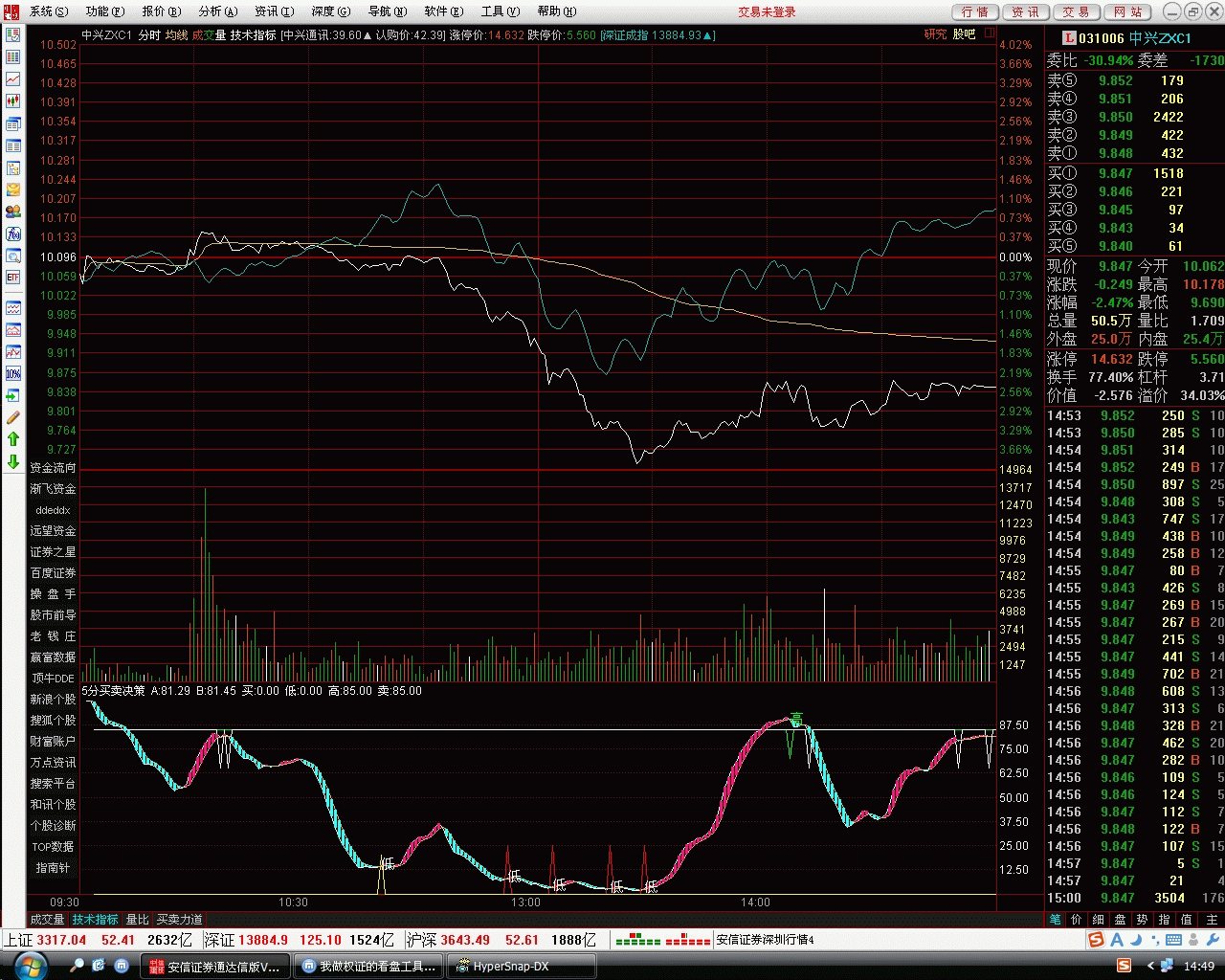Open the 功能(F) menu
Screen dimensions: 1225x980
pyautogui.click(x=105, y=11)
